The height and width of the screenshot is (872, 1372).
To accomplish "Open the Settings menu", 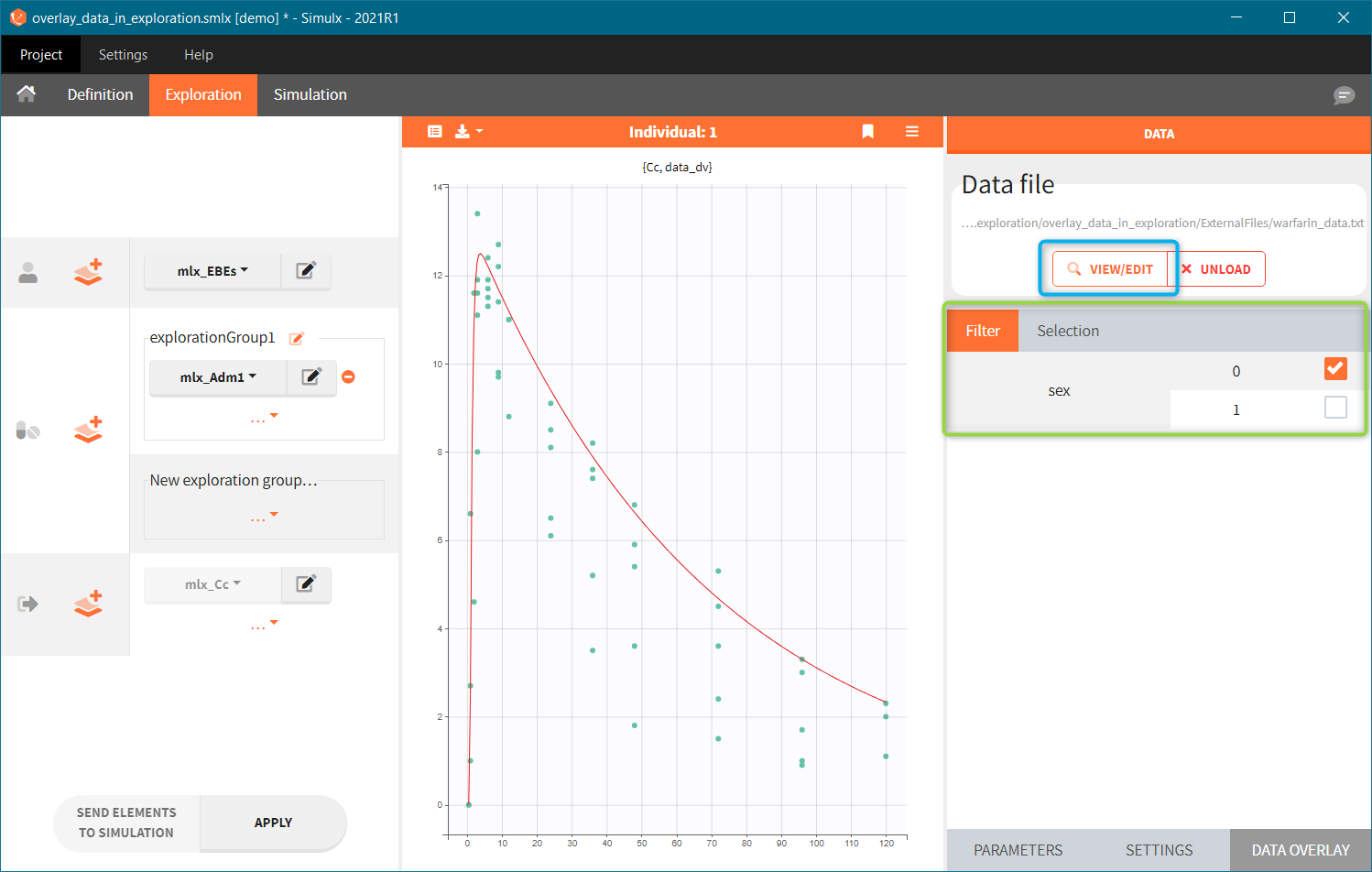I will [123, 55].
